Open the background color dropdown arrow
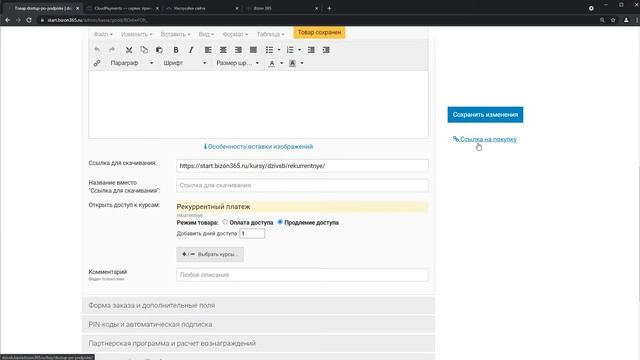640x360 pixels. tap(302, 63)
